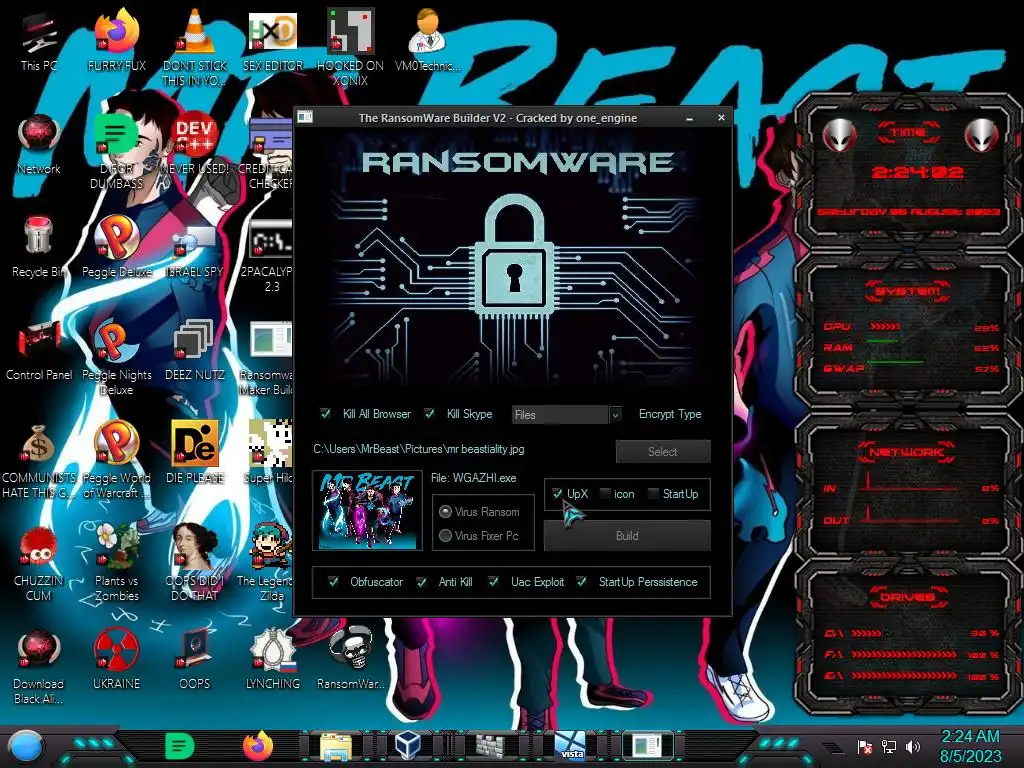Open VirtualBox from the taskbar
Image resolution: width=1024 pixels, height=768 pixels.
click(x=409, y=746)
